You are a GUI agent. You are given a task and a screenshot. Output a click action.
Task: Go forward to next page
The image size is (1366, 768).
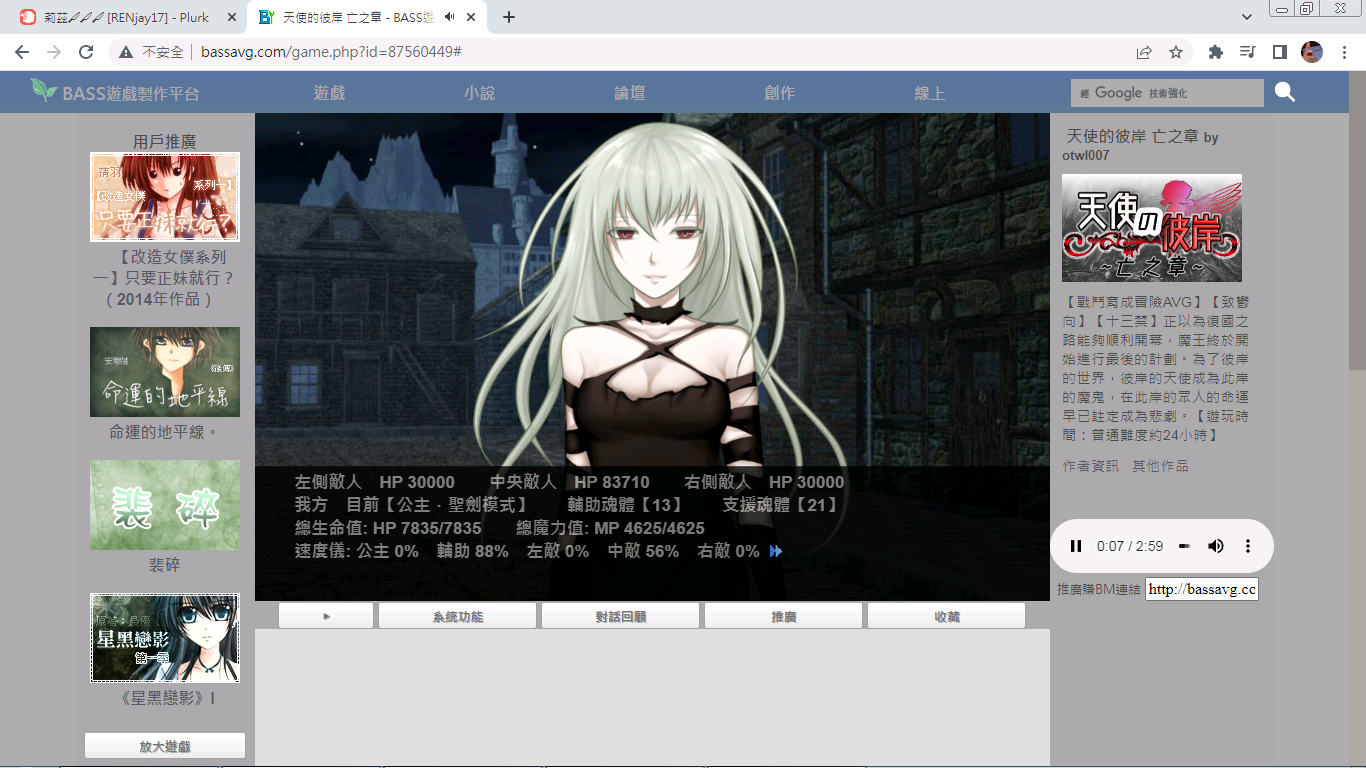tap(54, 52)
